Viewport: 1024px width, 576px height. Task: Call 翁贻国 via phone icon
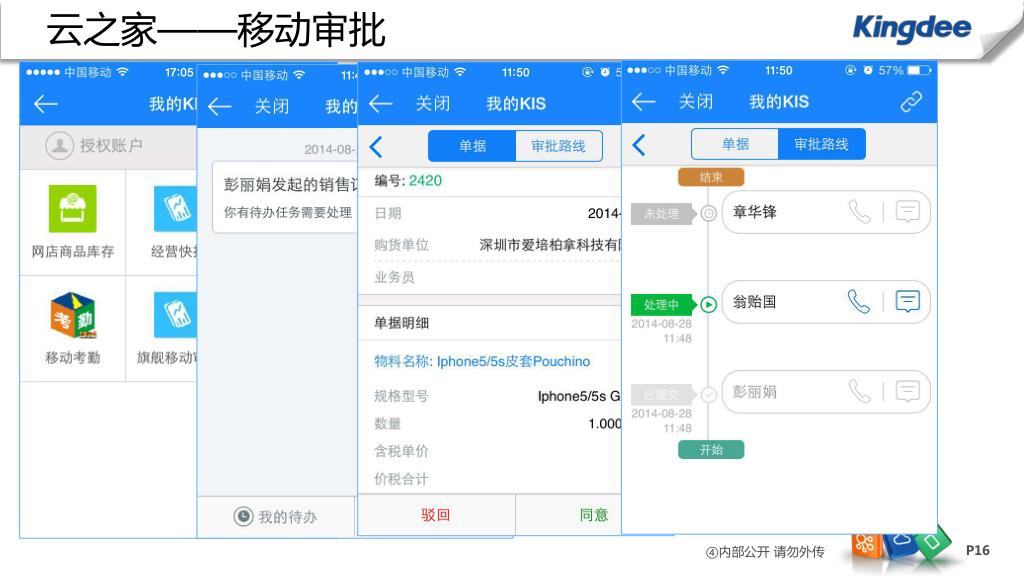[x=859, y=301]
